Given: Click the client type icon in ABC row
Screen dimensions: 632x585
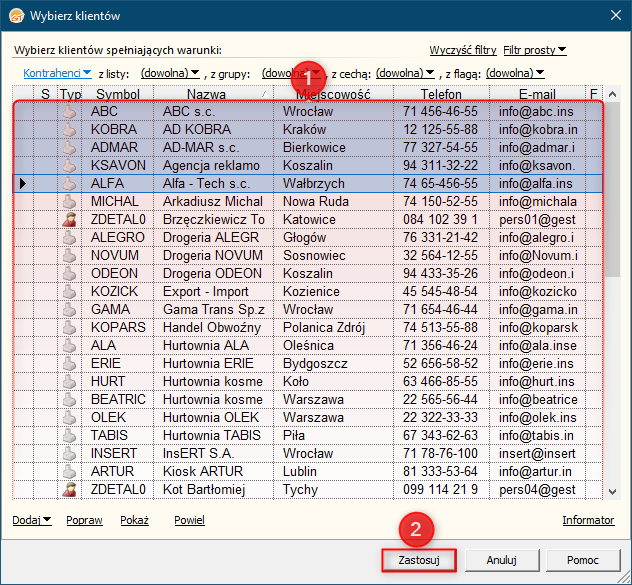Looking at the screenshot, I should click(x=70, y=112).
